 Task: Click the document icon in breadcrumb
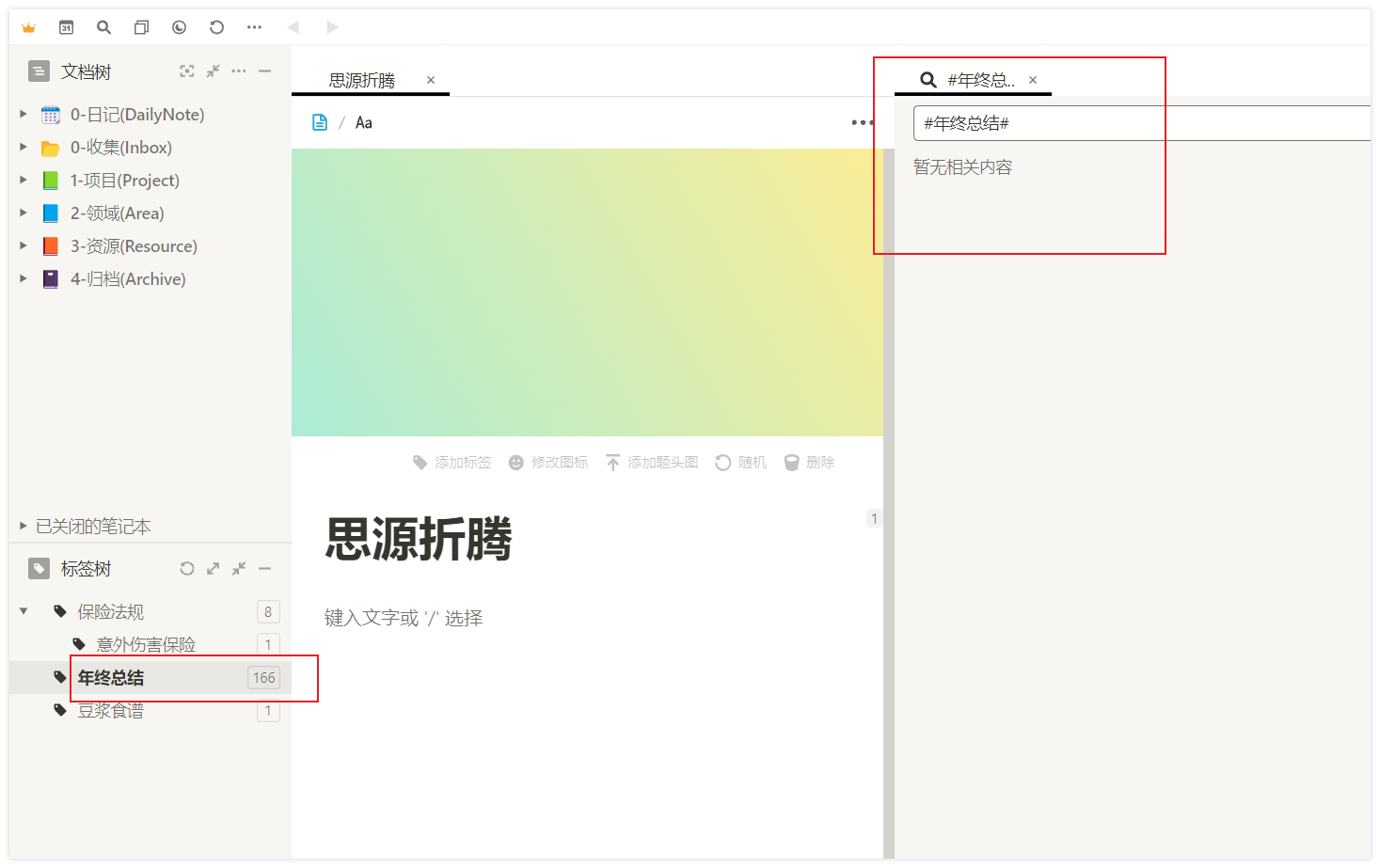tap(320, 122)
